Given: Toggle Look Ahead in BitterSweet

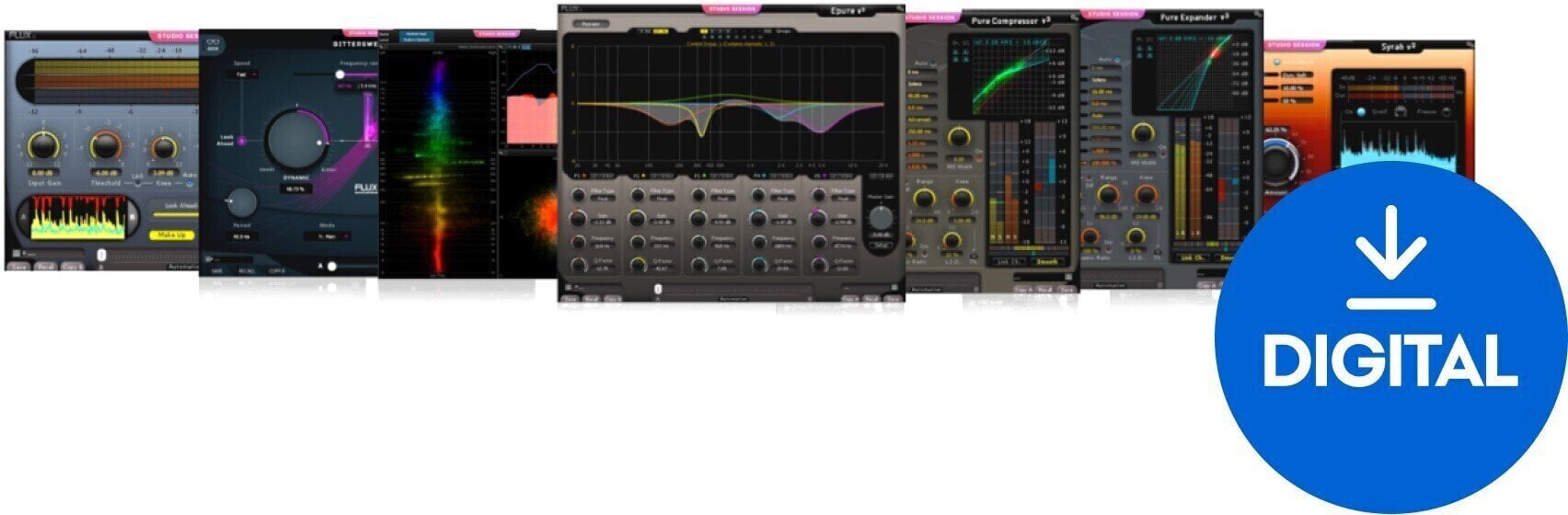Looking at the screenshot, I should click(x=241, y=141).
